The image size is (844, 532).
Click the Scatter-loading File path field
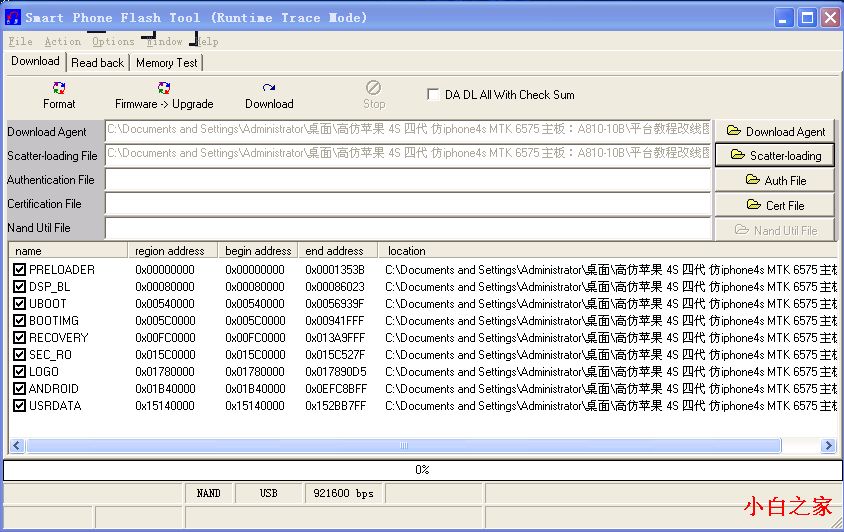tap(408, 155)
